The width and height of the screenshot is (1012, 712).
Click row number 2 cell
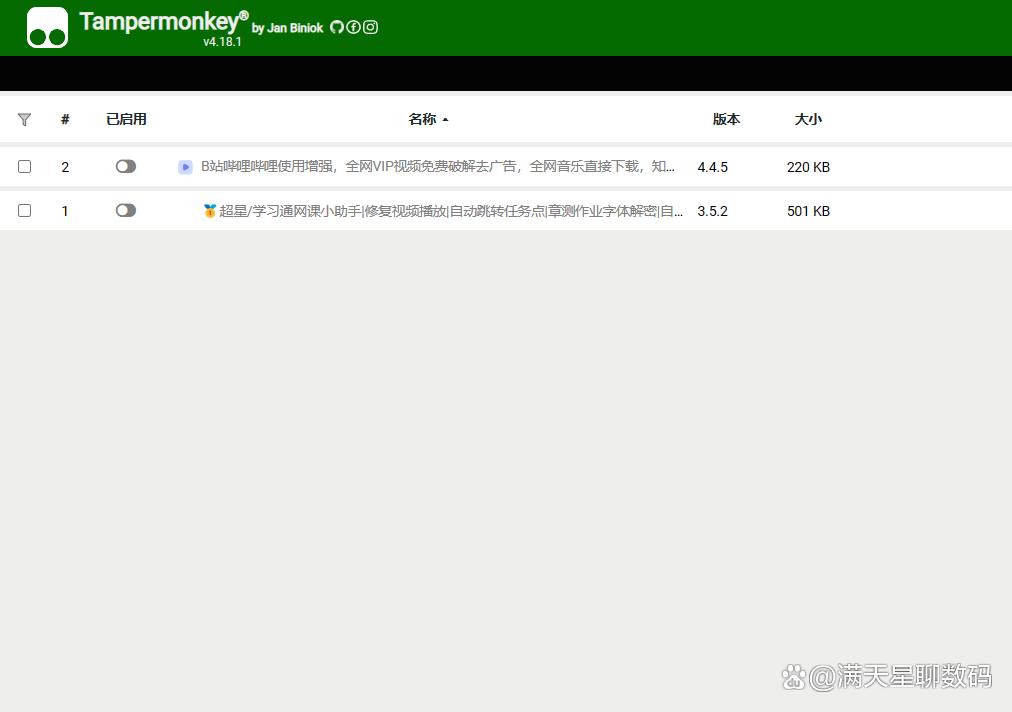(x=65, y=167)
